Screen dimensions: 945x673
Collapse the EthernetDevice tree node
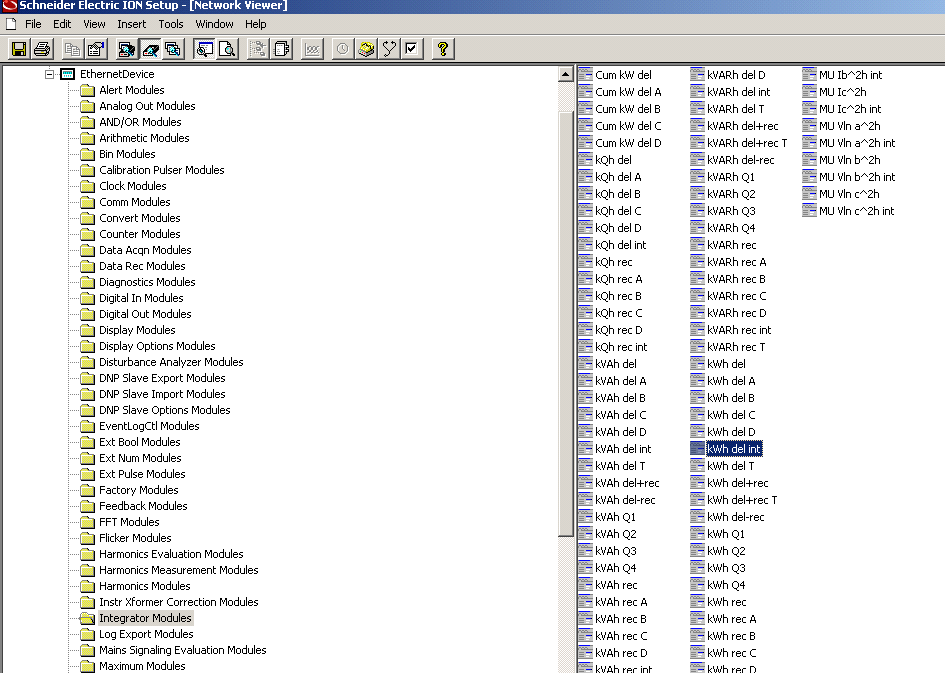click(49, 74)
